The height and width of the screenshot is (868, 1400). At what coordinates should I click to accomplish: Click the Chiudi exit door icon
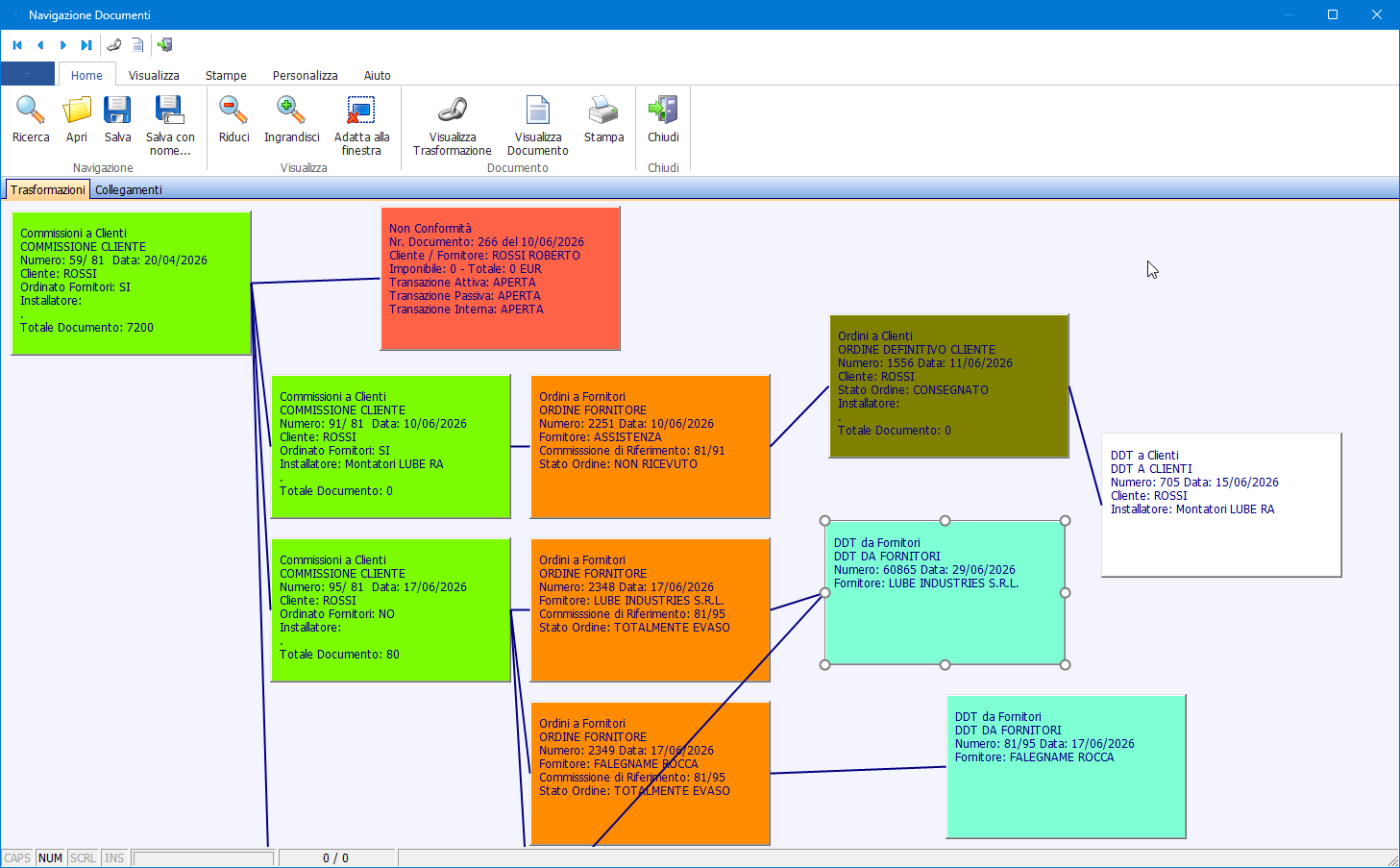[x=663, y=110]
